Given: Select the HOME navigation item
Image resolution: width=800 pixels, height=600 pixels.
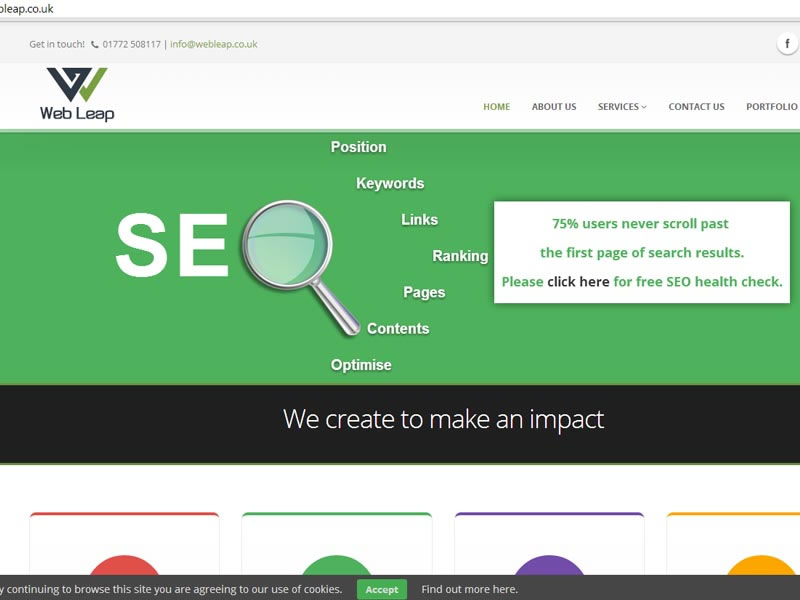Looking at the screenshot, I should [x=497, y=106].
